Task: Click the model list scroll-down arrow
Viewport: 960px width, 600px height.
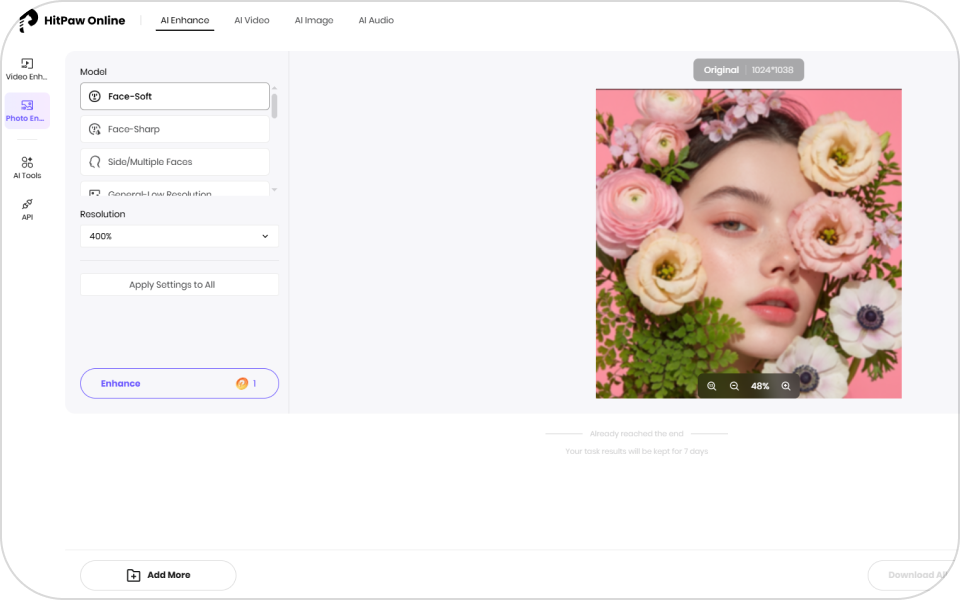Action: 274,190
